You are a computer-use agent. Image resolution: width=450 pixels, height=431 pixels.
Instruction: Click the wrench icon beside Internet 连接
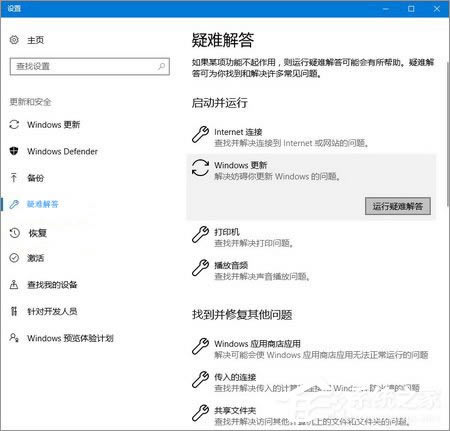tap(200, 135)
